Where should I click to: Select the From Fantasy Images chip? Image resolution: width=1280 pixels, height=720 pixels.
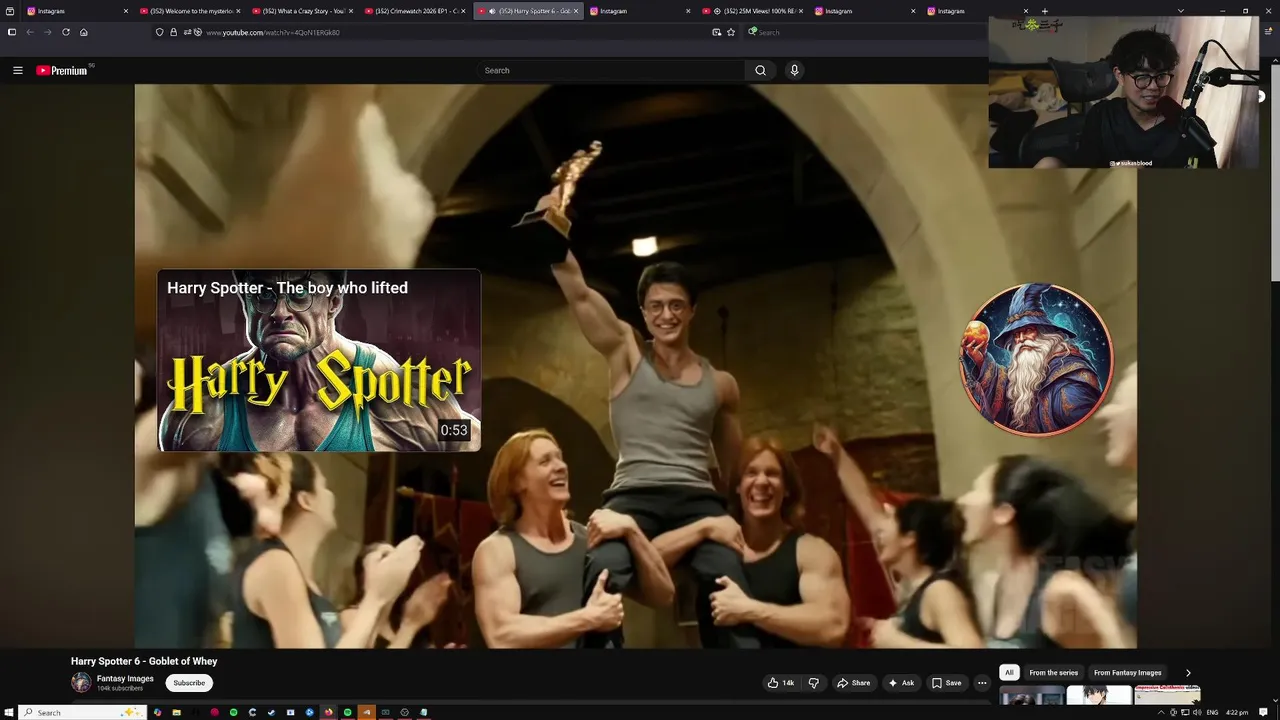(x=1128, y=673)
